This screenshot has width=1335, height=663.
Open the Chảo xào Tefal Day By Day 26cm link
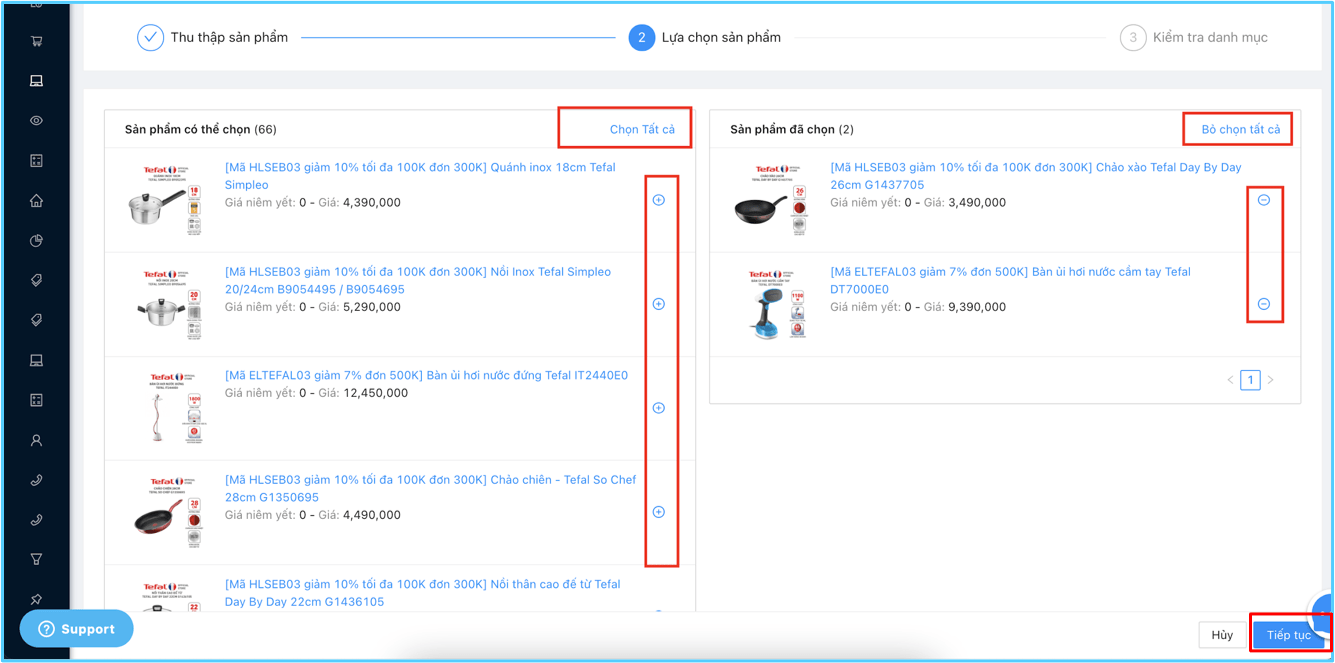[1035, 176]
